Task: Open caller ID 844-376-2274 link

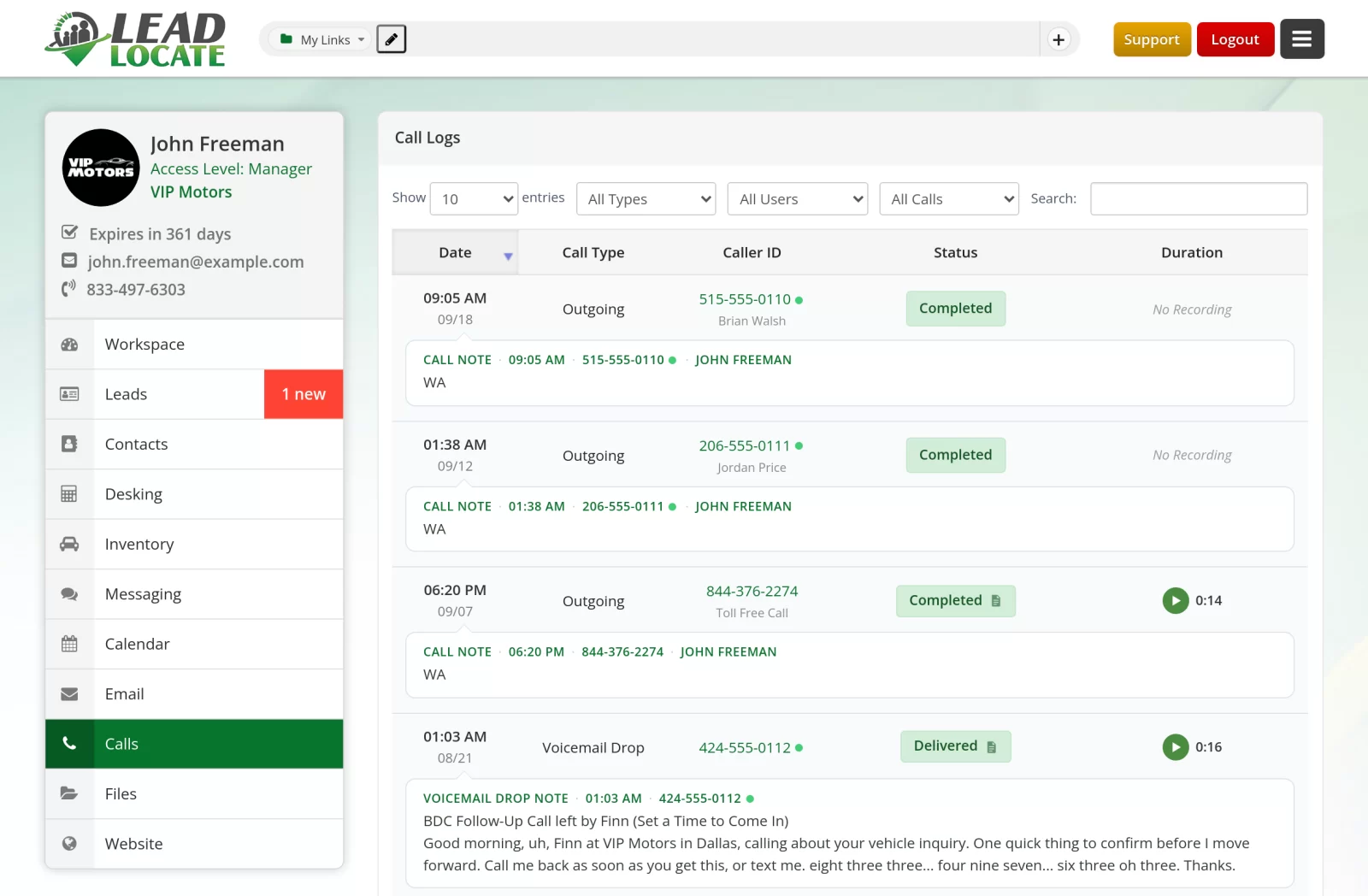Action: click(752, 592)
